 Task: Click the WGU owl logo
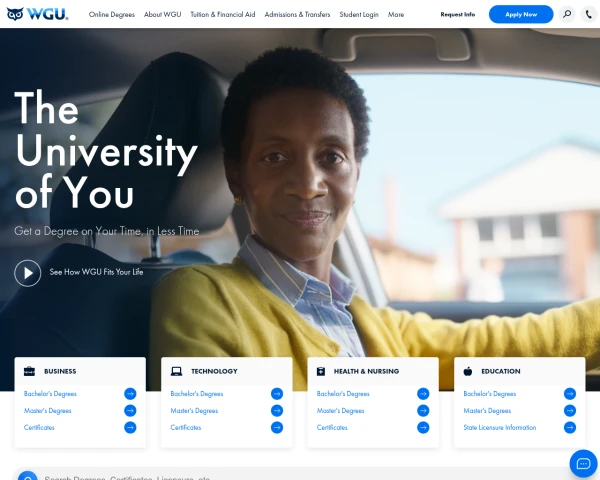point(37,14)
